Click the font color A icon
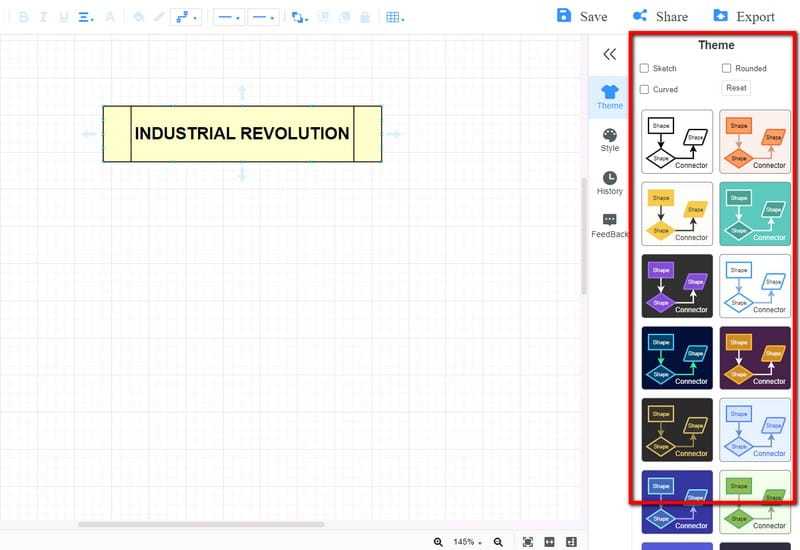The height and width of the screenshot is (550, 800). pyautogui.click(x=110, y=17)
